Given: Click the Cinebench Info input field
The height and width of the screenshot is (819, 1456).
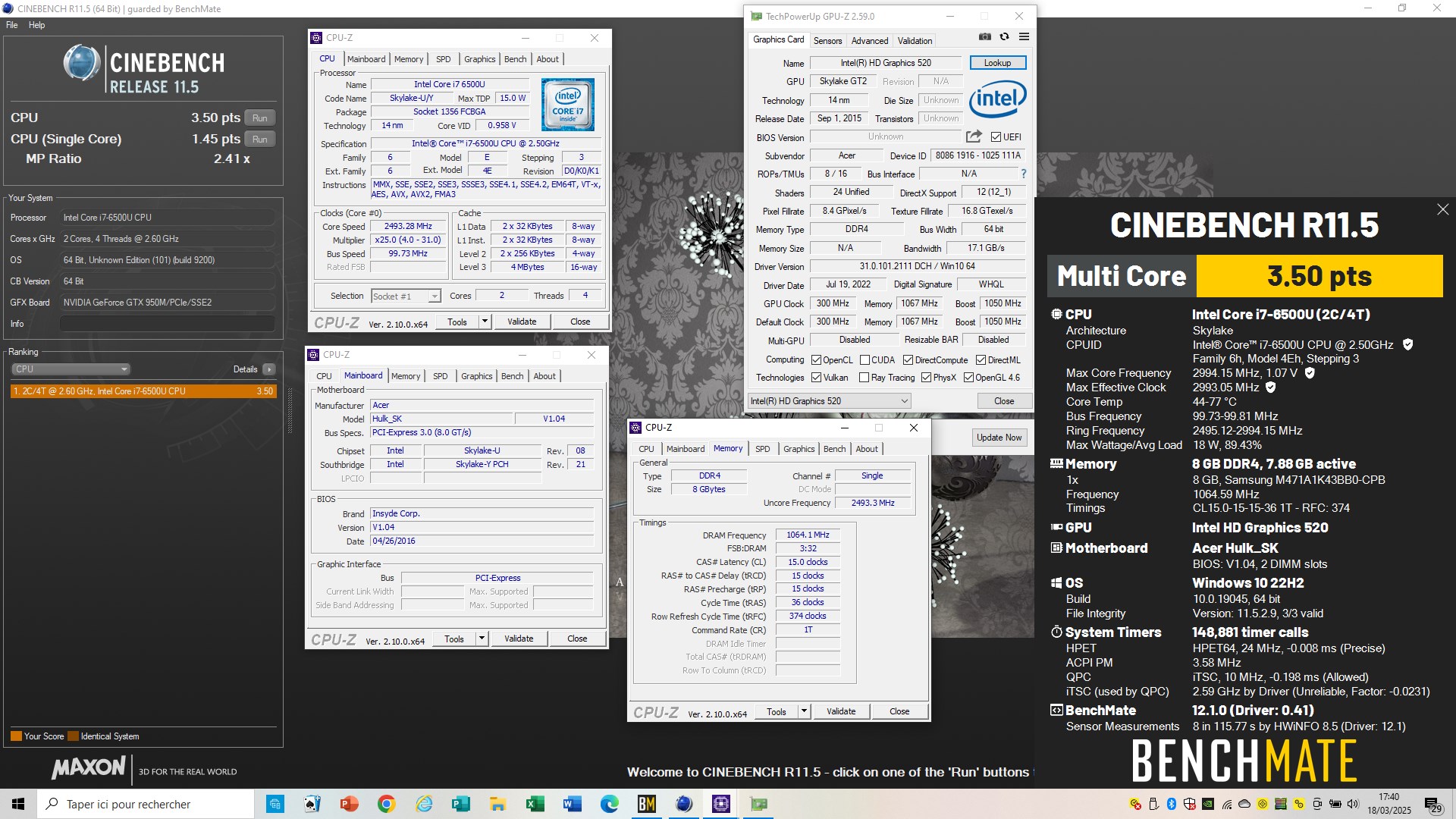Looking at the screenshot, I should pos(167,324).
